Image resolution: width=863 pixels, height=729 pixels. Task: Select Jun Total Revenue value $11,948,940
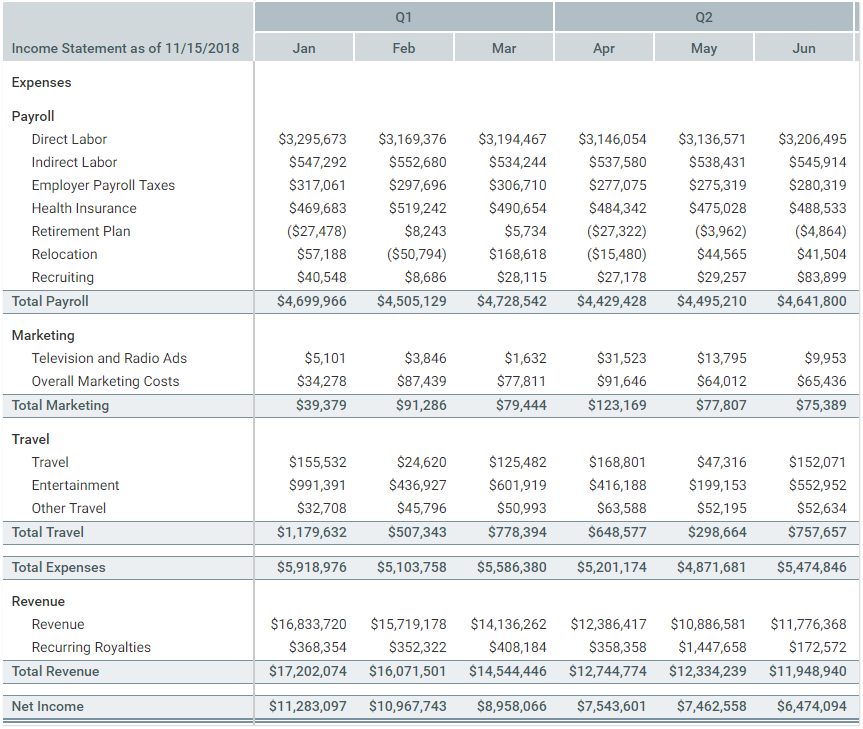(x=808, y=671)
